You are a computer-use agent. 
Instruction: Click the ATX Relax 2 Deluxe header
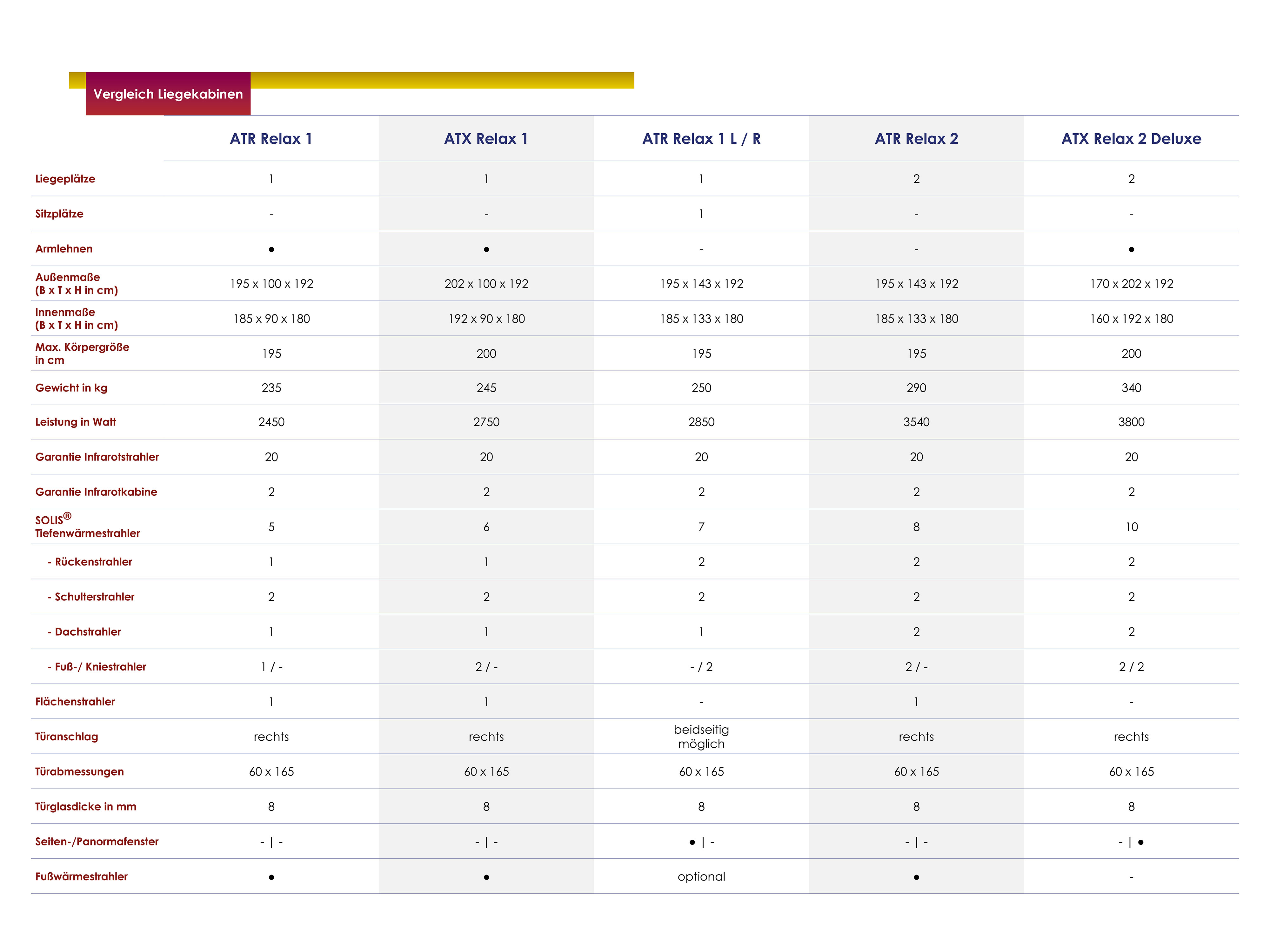point(1131,139)
